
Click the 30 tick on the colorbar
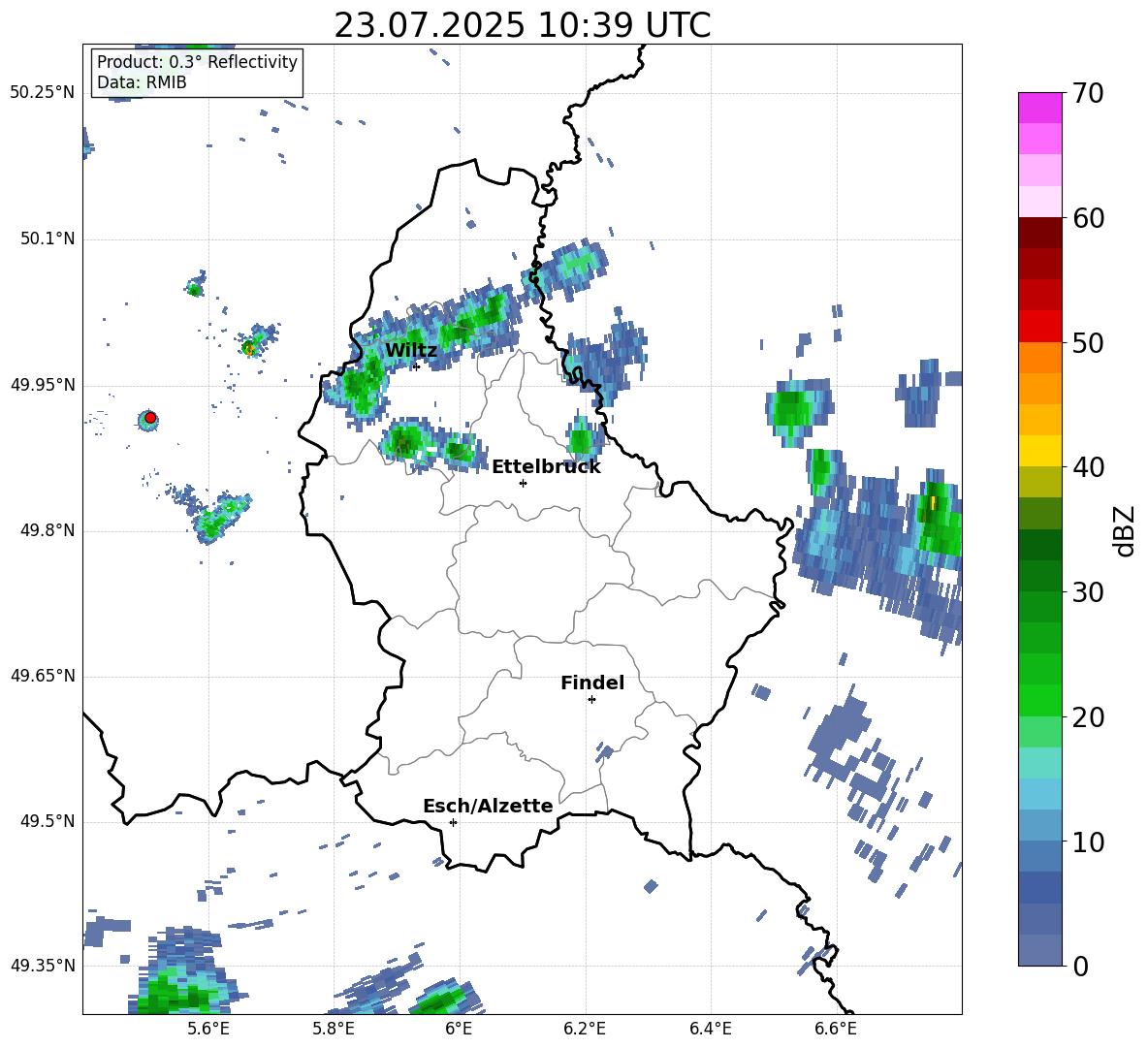[x=1088, y=592]
